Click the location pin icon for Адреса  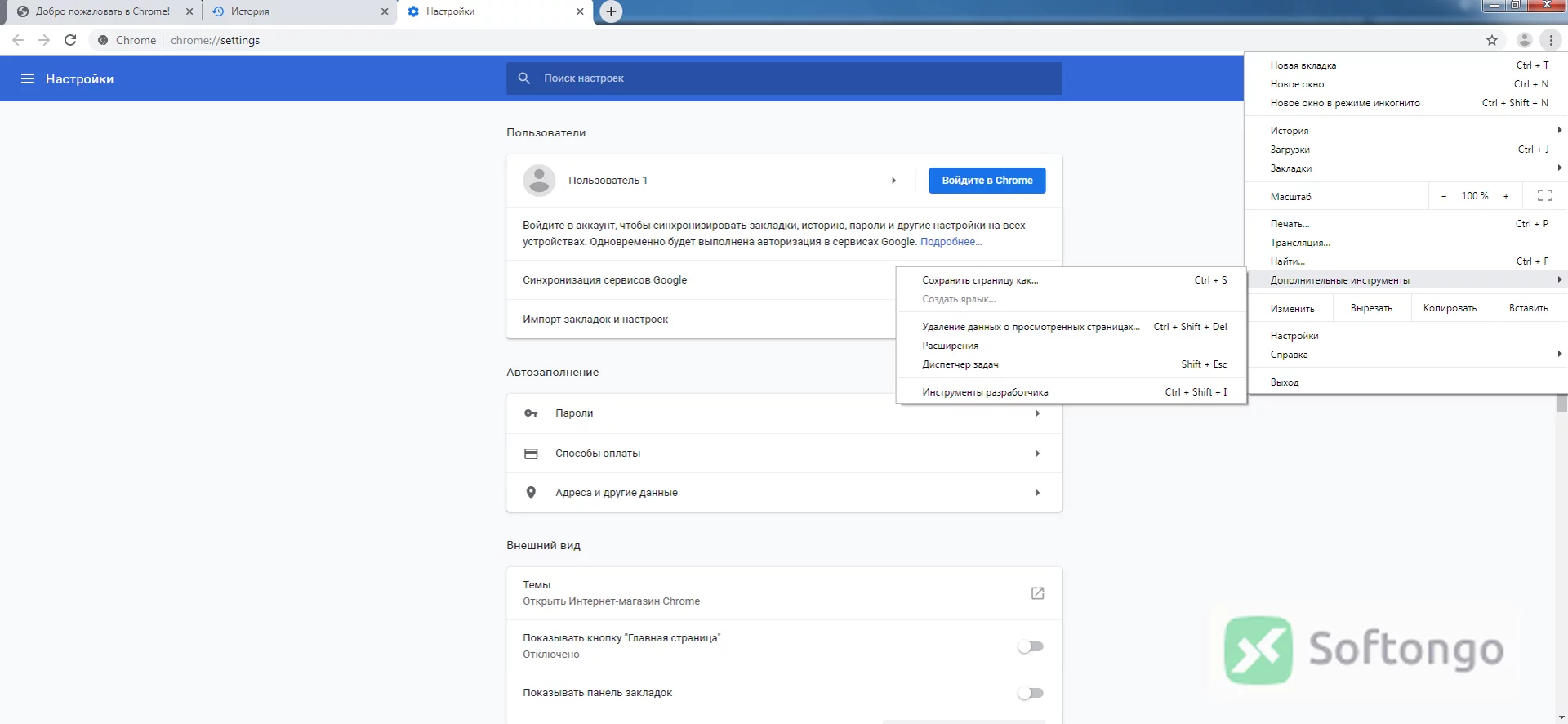click(x=531, y=493)
